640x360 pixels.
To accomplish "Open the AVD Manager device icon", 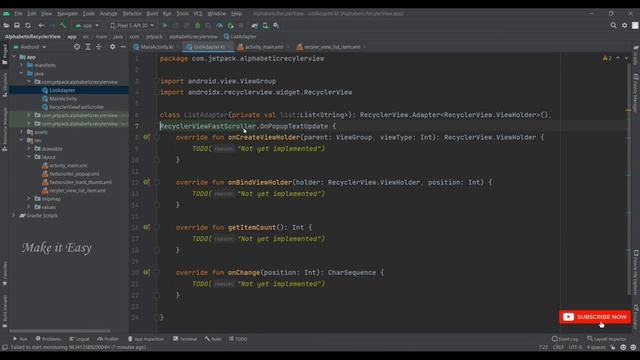I will pyautogui.click(x=265, y=25).
